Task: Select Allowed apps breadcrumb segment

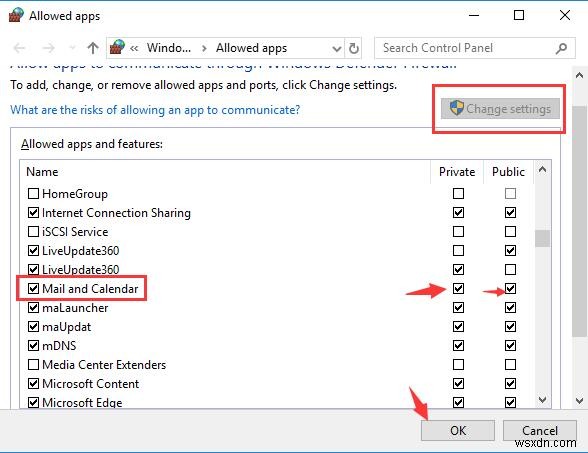Action: pyautogui.click(x=251, y=48)
